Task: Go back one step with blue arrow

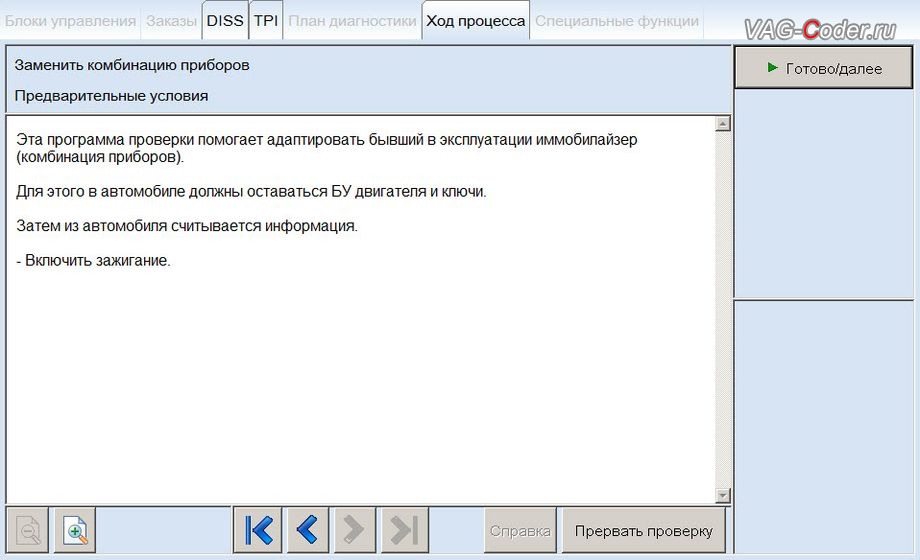Action: [x=308, y=531]
